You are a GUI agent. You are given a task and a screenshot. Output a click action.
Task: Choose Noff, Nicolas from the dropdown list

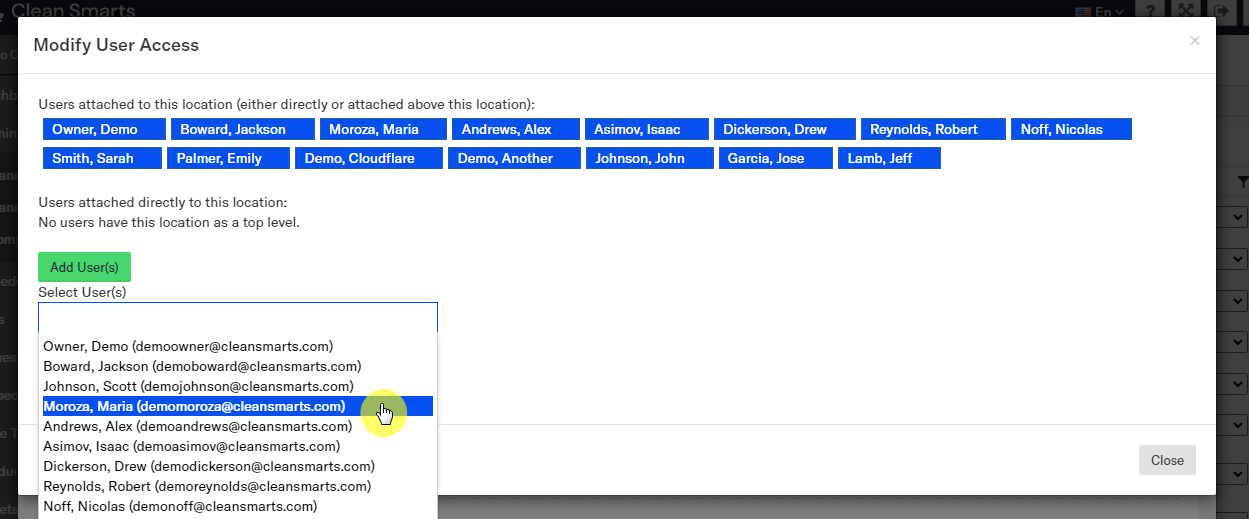click(180, 506)
